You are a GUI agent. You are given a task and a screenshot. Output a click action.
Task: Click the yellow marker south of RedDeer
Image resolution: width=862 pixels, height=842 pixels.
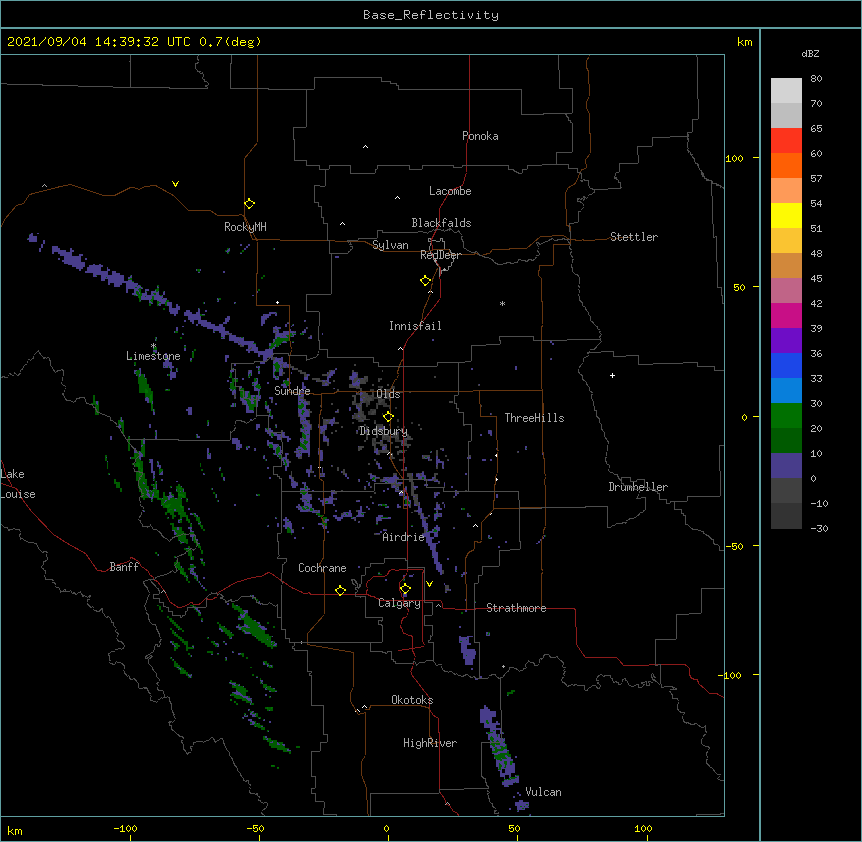pos(425,281)
